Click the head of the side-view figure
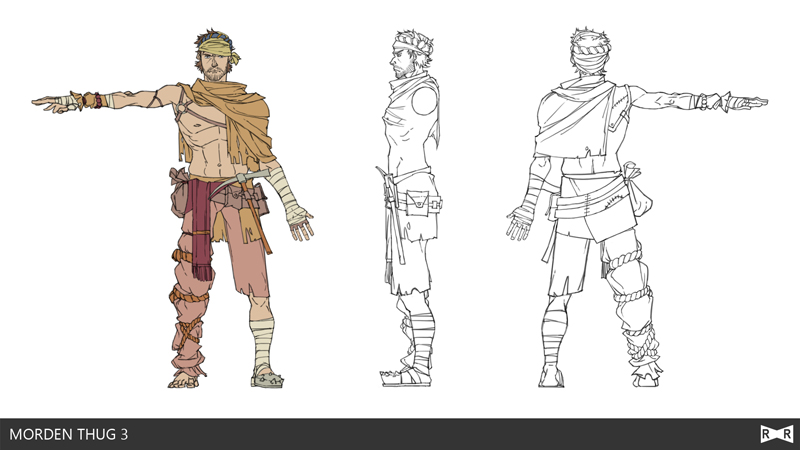This screenshot has height=450, width=800. tap(410, 53)
